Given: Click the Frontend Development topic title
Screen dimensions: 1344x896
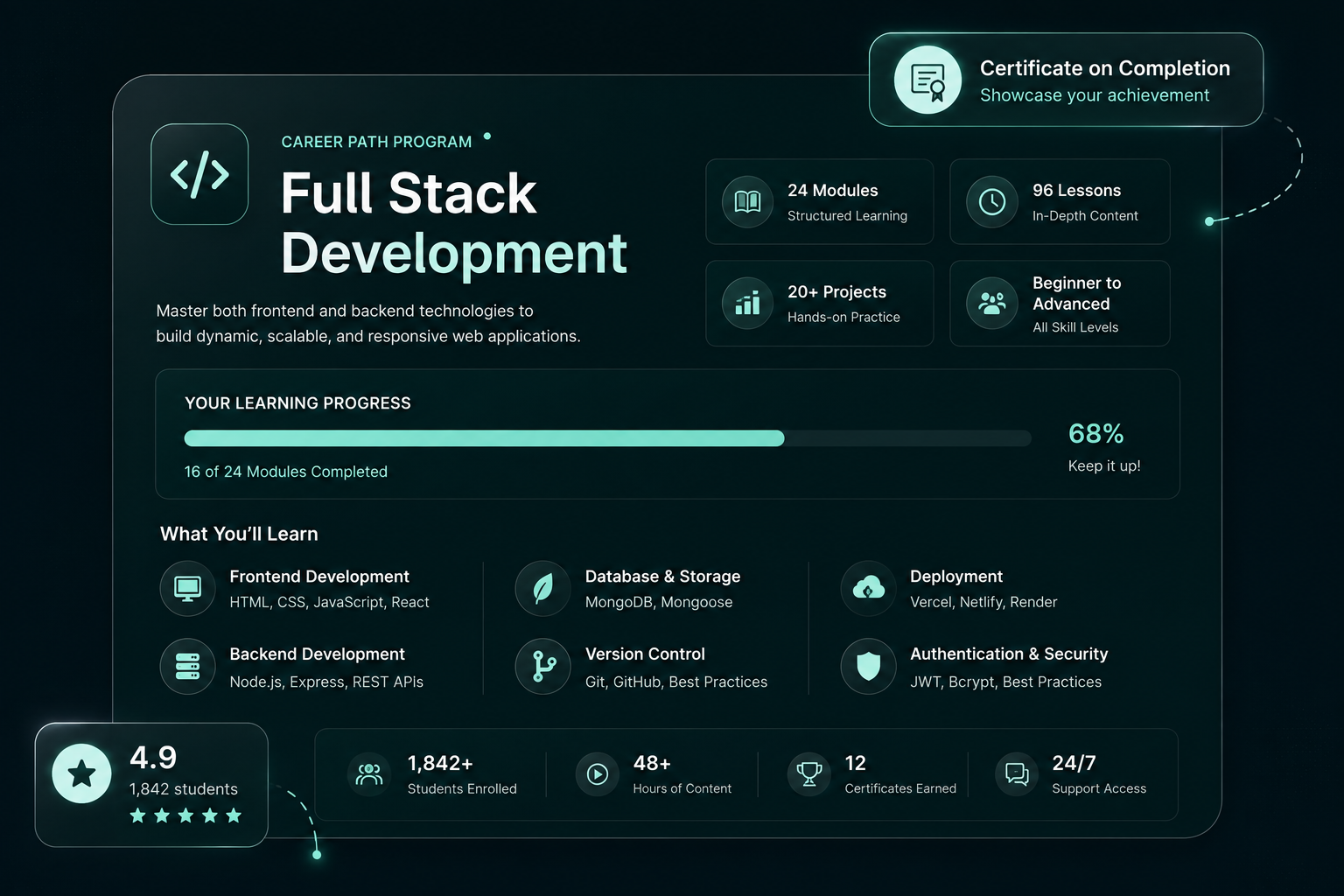Looking at the screenshot, I should click(x=319, y=577).
